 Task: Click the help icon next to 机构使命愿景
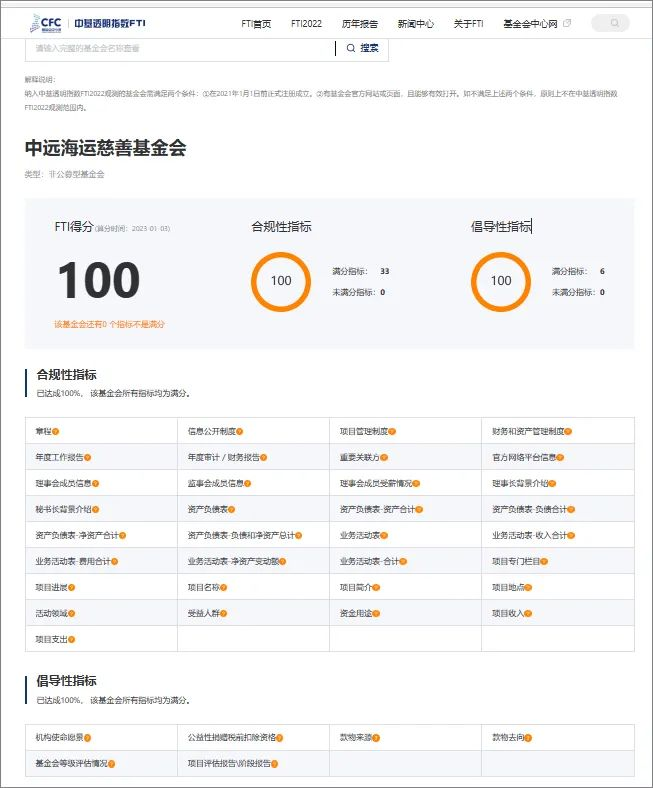pos(87,738)
